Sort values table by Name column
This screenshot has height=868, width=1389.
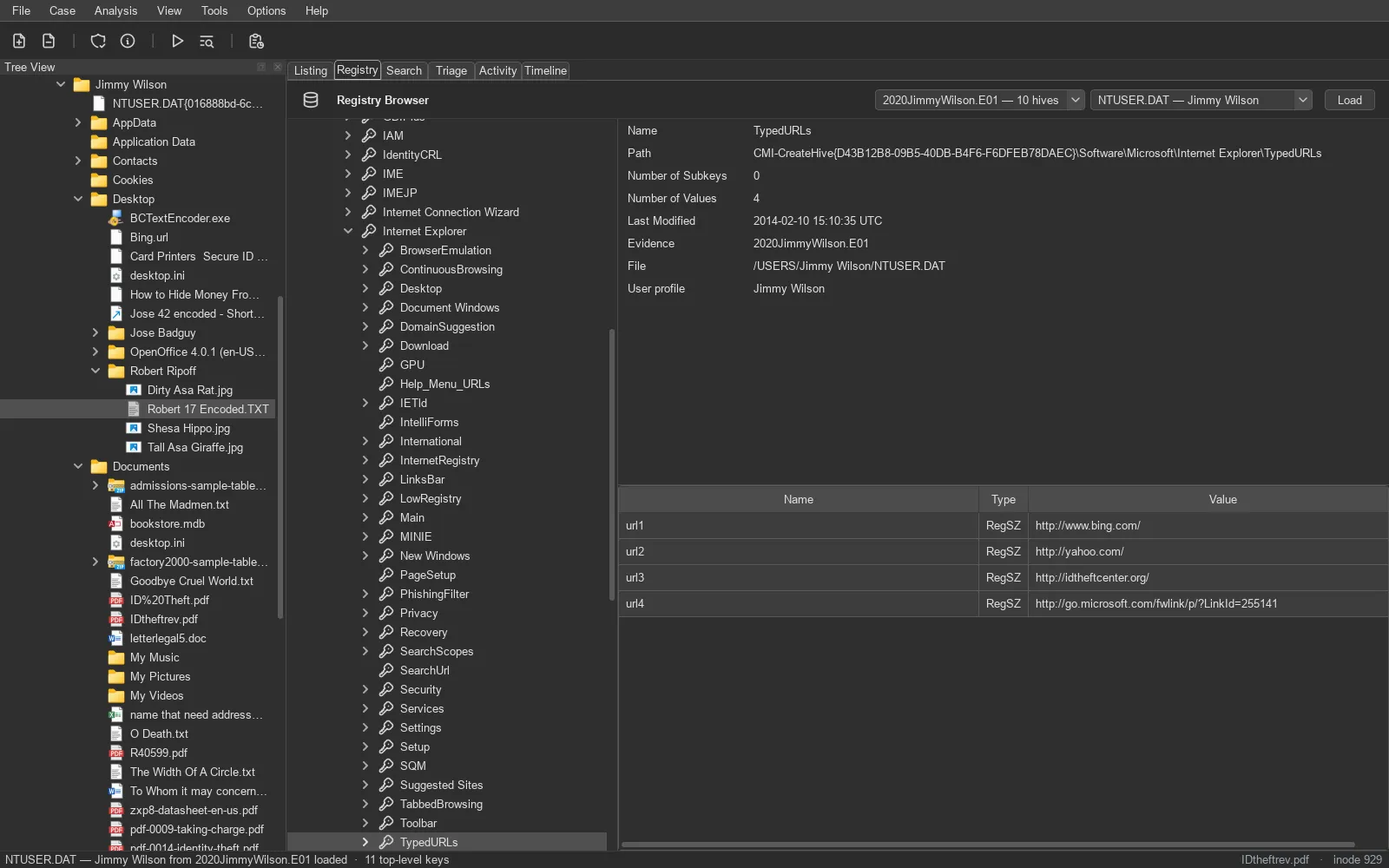tap(798, 499)
